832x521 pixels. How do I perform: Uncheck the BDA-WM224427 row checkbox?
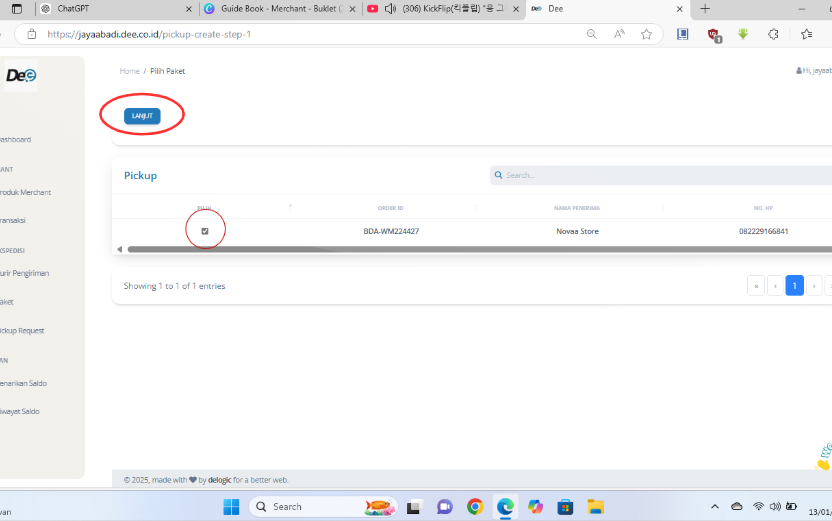point(205,231)
